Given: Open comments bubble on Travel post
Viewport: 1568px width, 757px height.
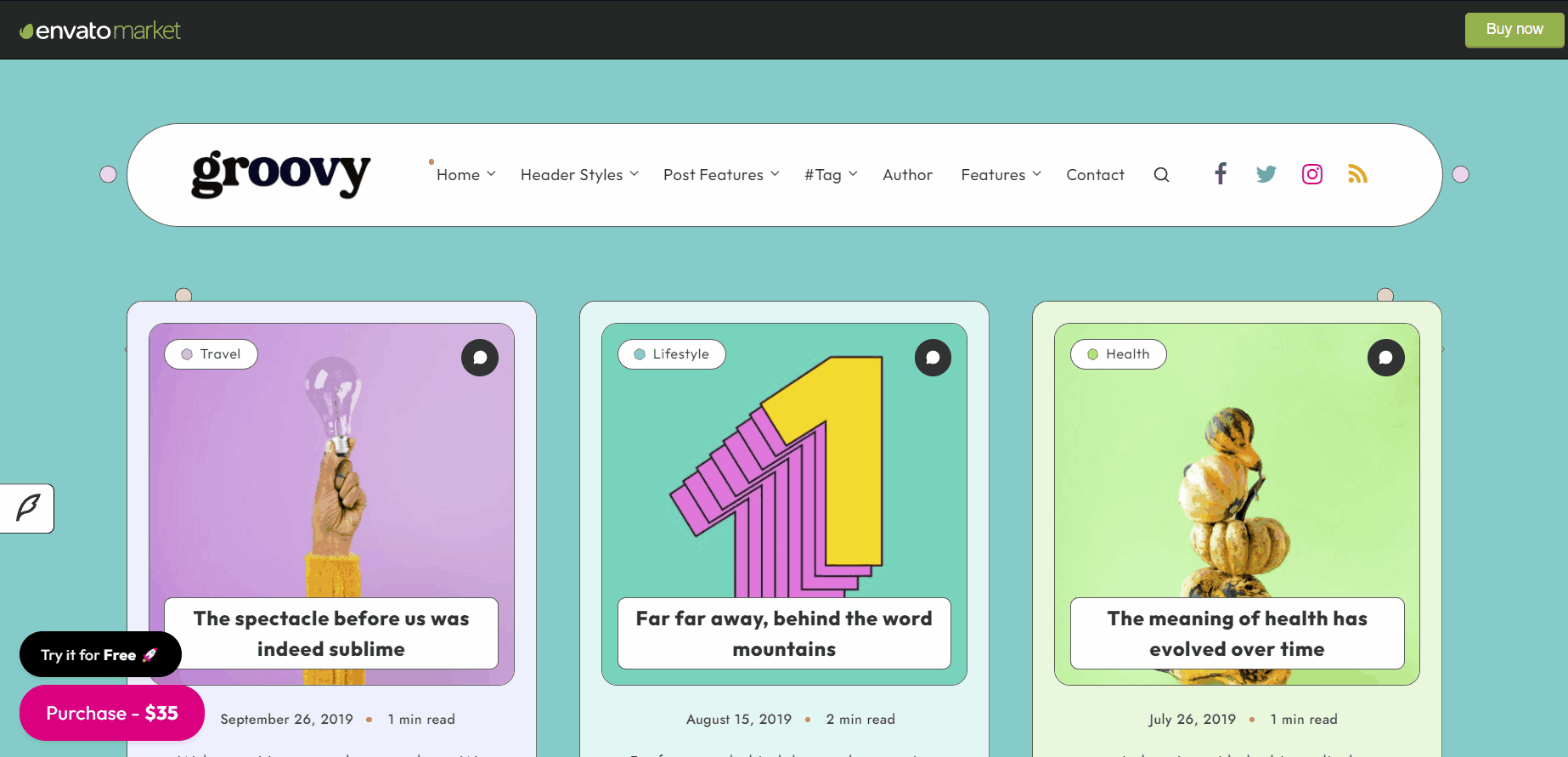Looking at the screenshot, I should 480,358.
